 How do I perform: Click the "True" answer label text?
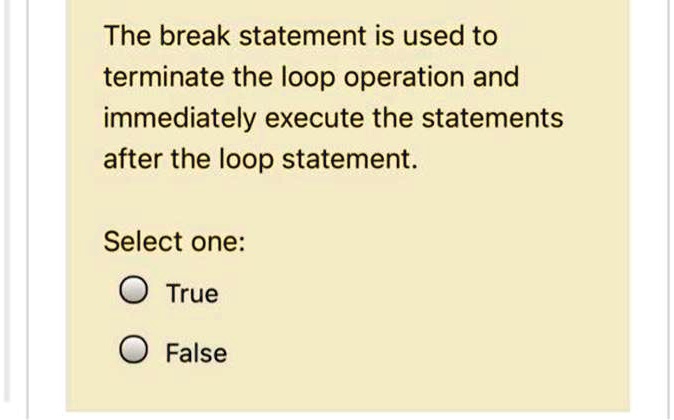[x=192, y=294]
